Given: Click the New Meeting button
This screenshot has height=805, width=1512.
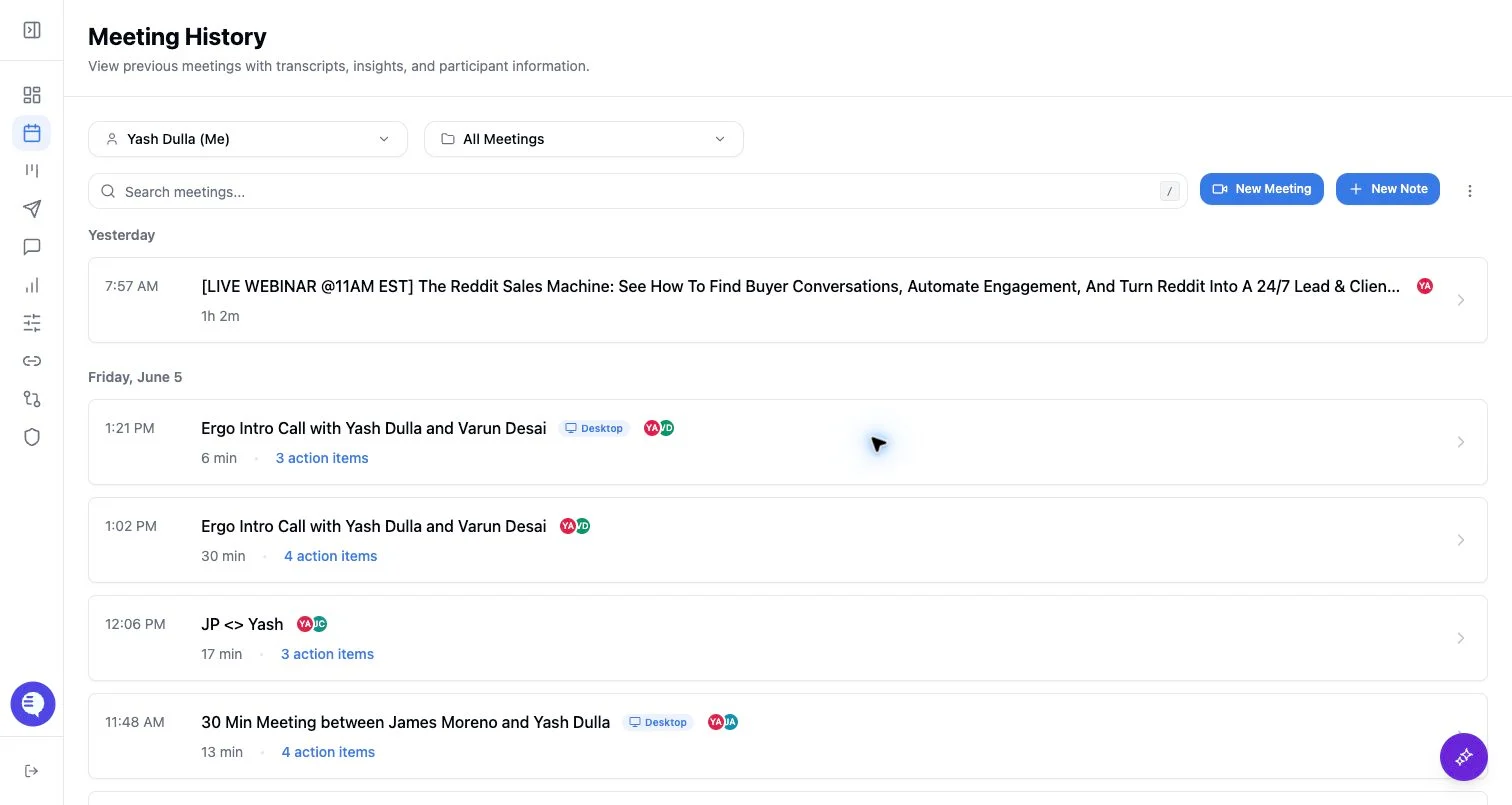Looking at the screenshot, I should (x=1262, y=189).
